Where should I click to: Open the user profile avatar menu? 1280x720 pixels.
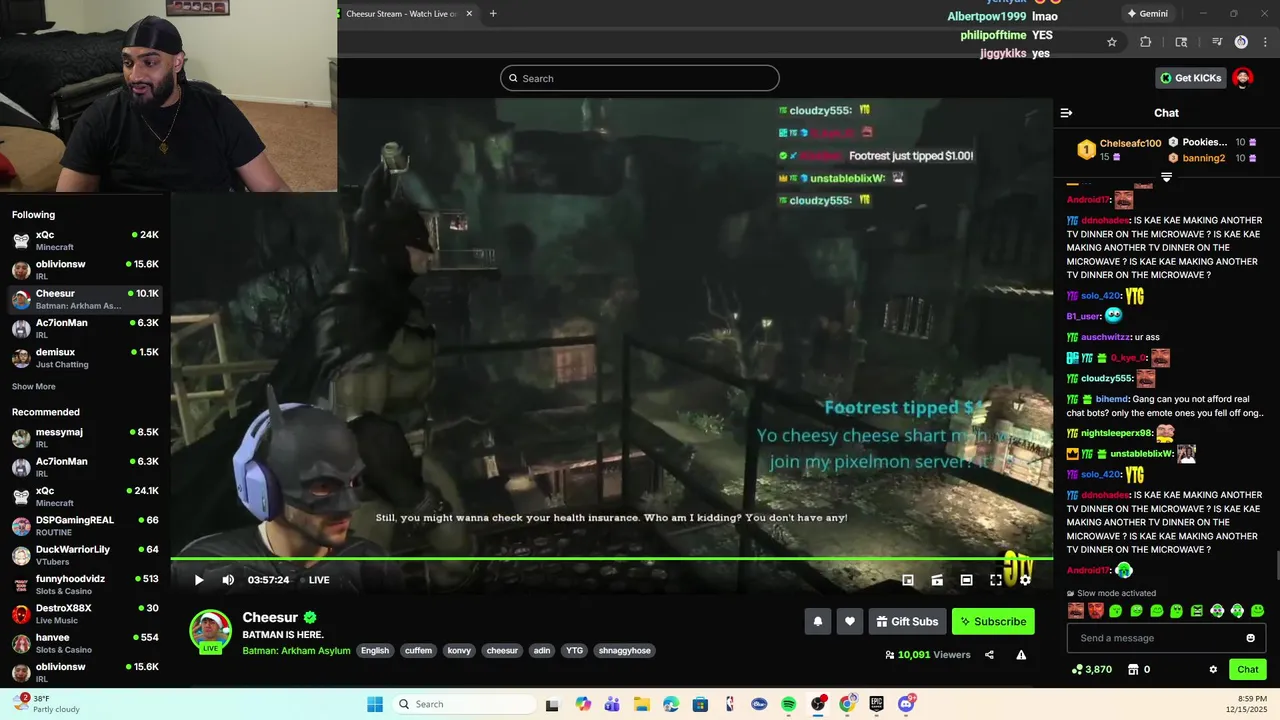pyautogui.click(x=1243, y=78)
